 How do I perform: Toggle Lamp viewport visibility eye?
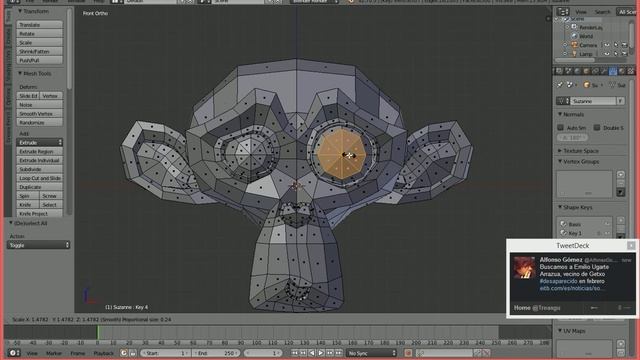click(607, 53)
